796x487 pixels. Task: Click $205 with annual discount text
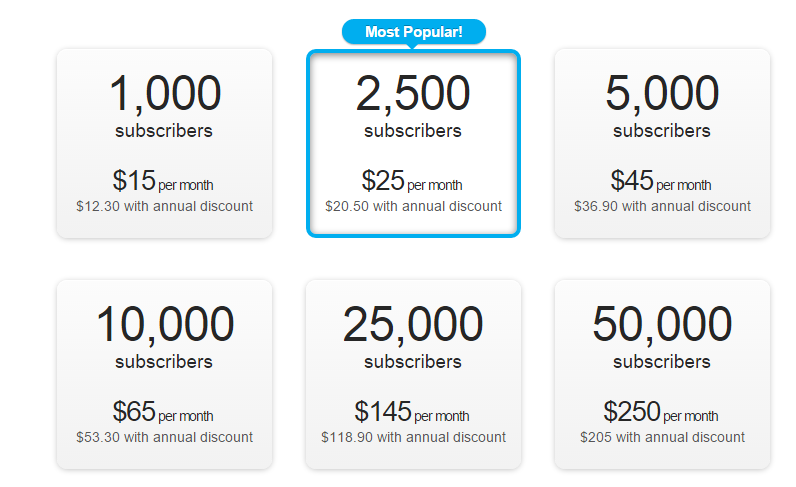point(662,437)
